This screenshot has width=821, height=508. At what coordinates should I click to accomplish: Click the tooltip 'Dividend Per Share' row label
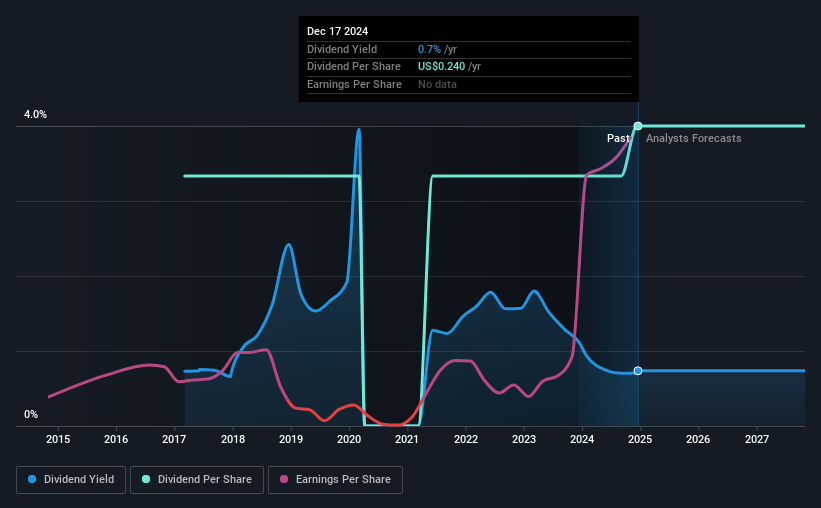click(x=354, y=67)
